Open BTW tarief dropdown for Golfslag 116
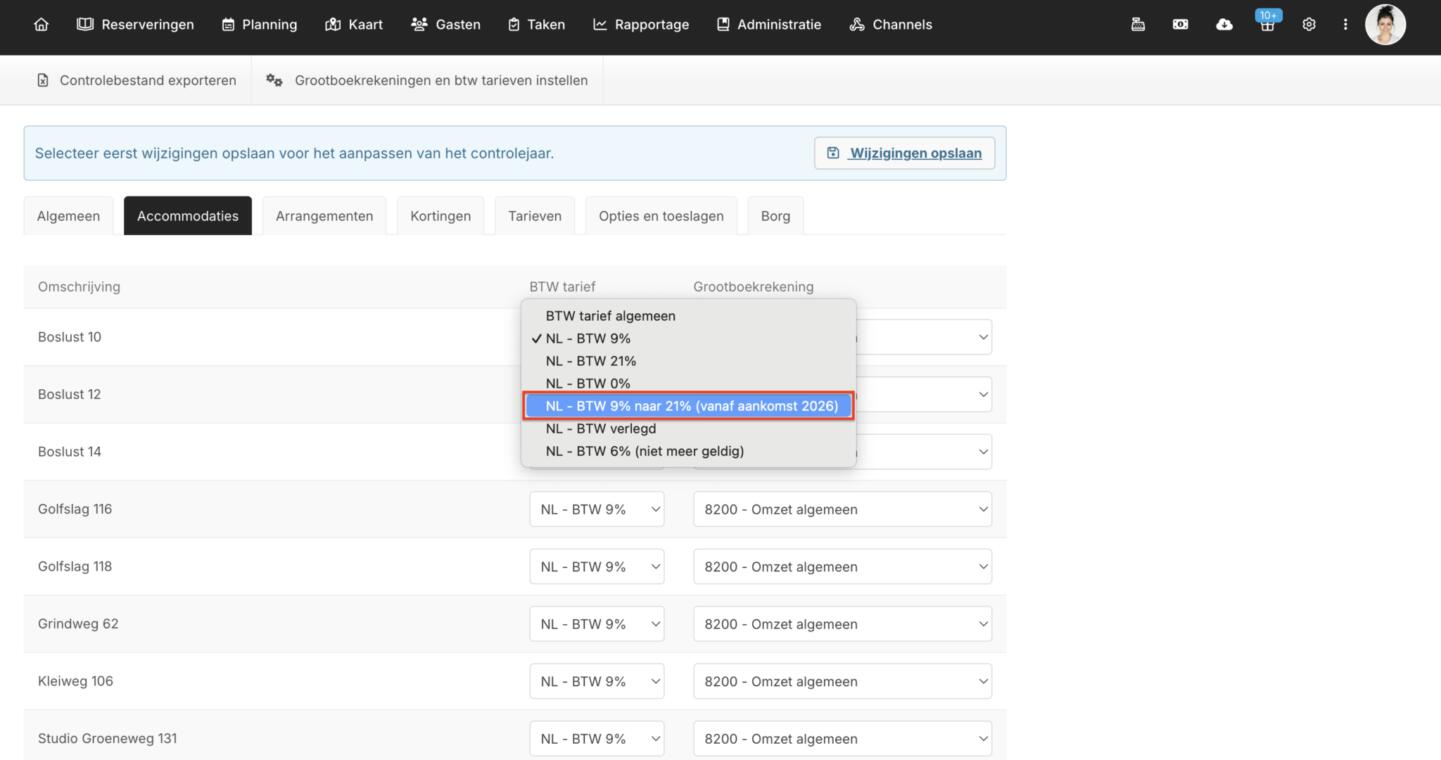The height and width of the screenshot is (760, 1441). point(596,509)
